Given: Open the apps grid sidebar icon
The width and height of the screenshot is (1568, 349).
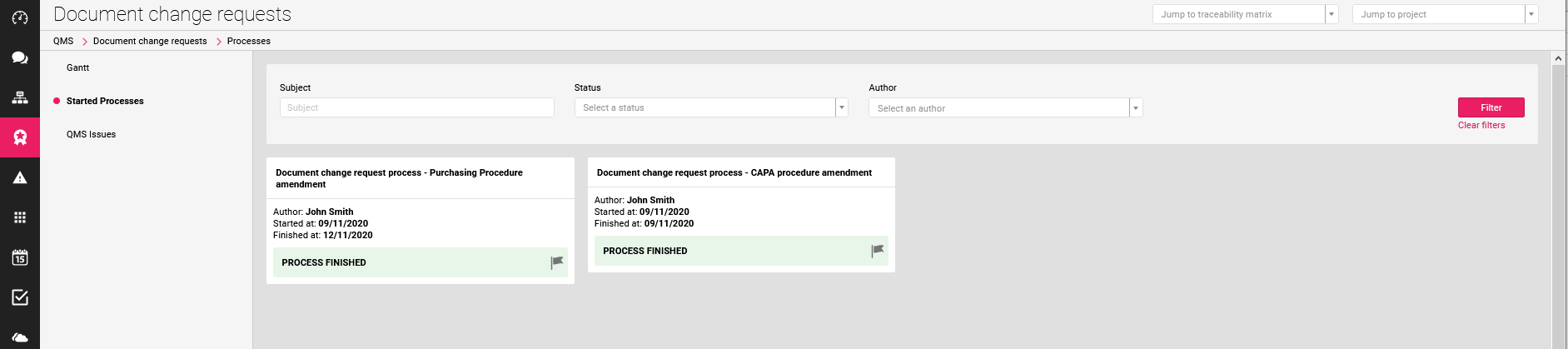Looking at the screenshot, I should point(20,217).
